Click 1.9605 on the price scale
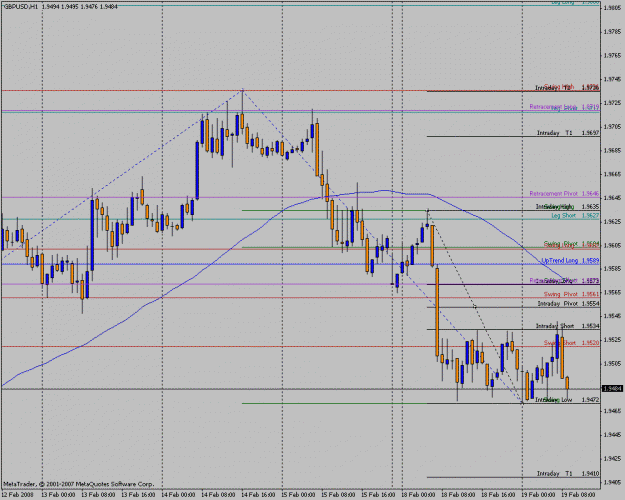Viewport: 625px width, 500px height. 613,245
